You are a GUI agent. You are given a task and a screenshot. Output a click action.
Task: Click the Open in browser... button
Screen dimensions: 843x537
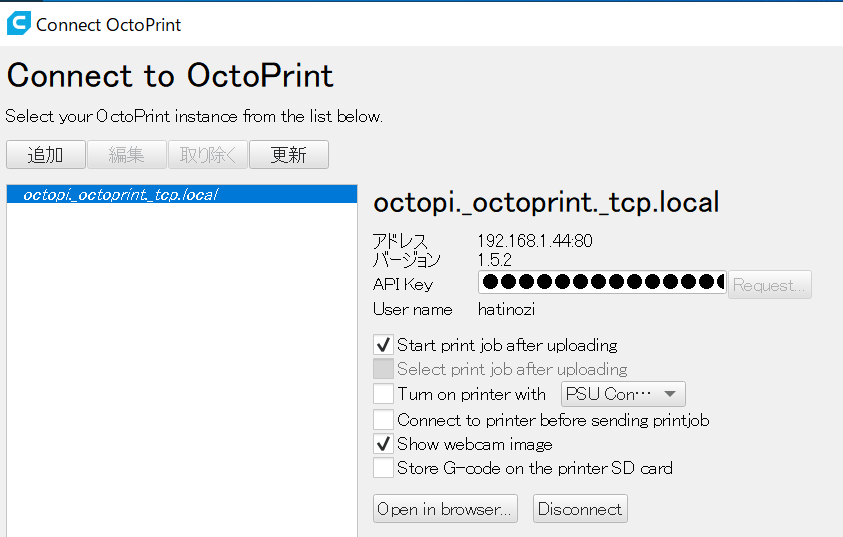pyautogui.click(x=445, y=509)
